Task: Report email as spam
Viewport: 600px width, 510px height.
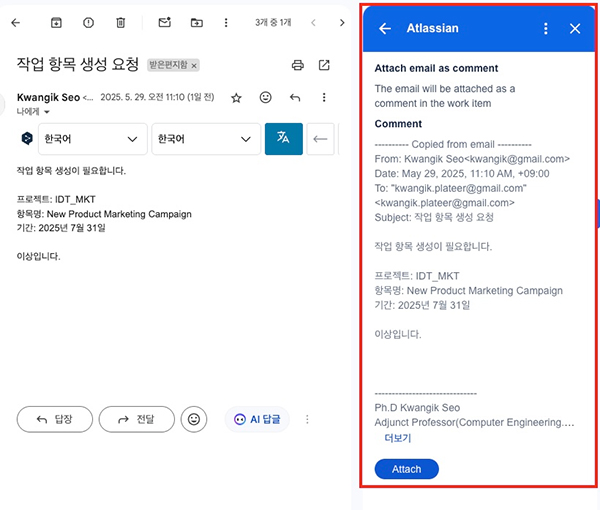Action: pos(88,23)
